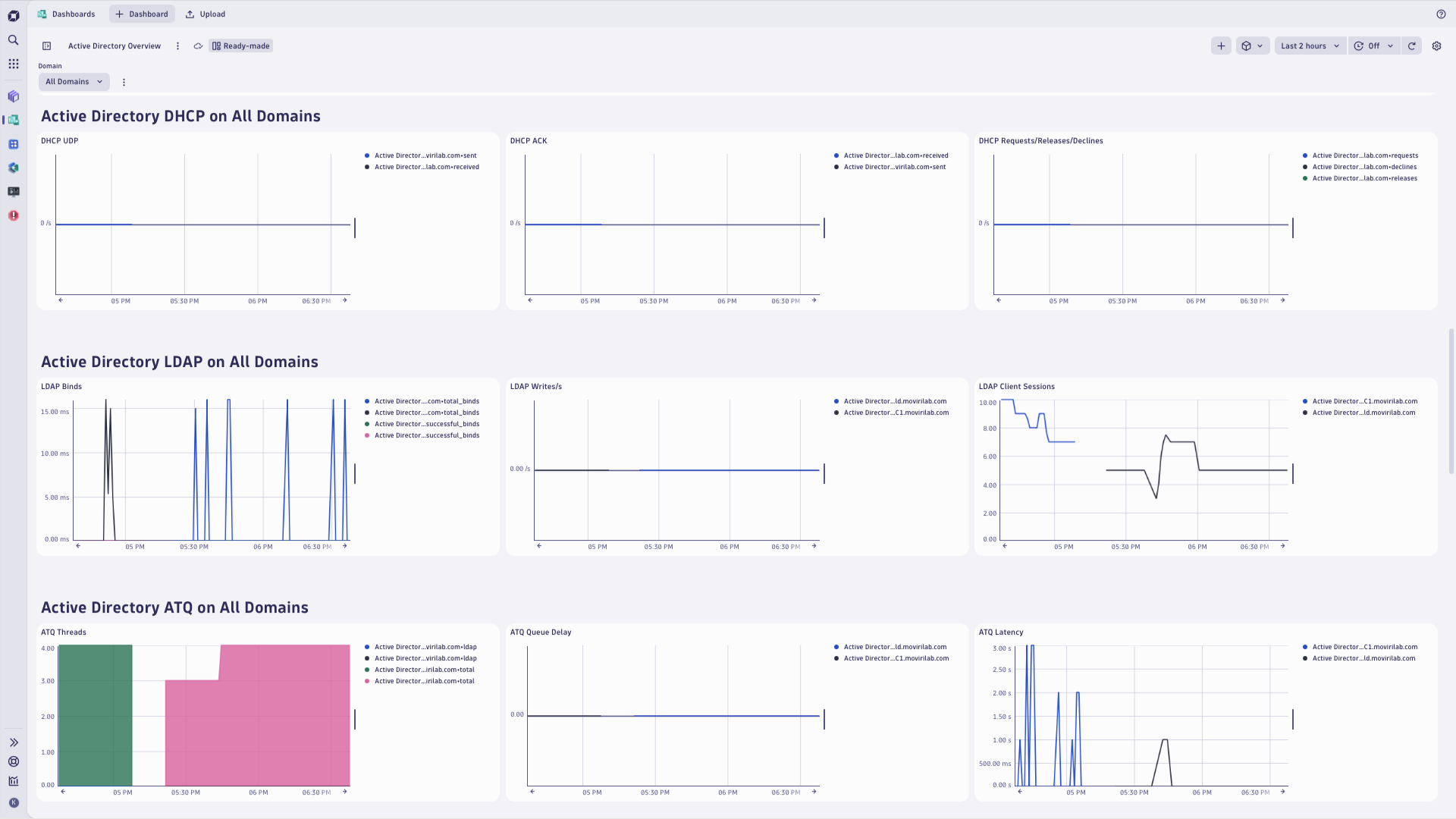The height and width of the screenshot is (819, 1456).
Task: Toggle DHCP UDP 'sent' legend series
Action: pos(421,155)
